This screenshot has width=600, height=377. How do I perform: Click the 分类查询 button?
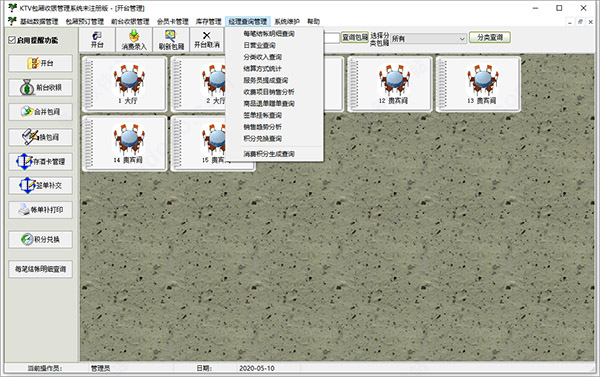[x=490, y=38]
